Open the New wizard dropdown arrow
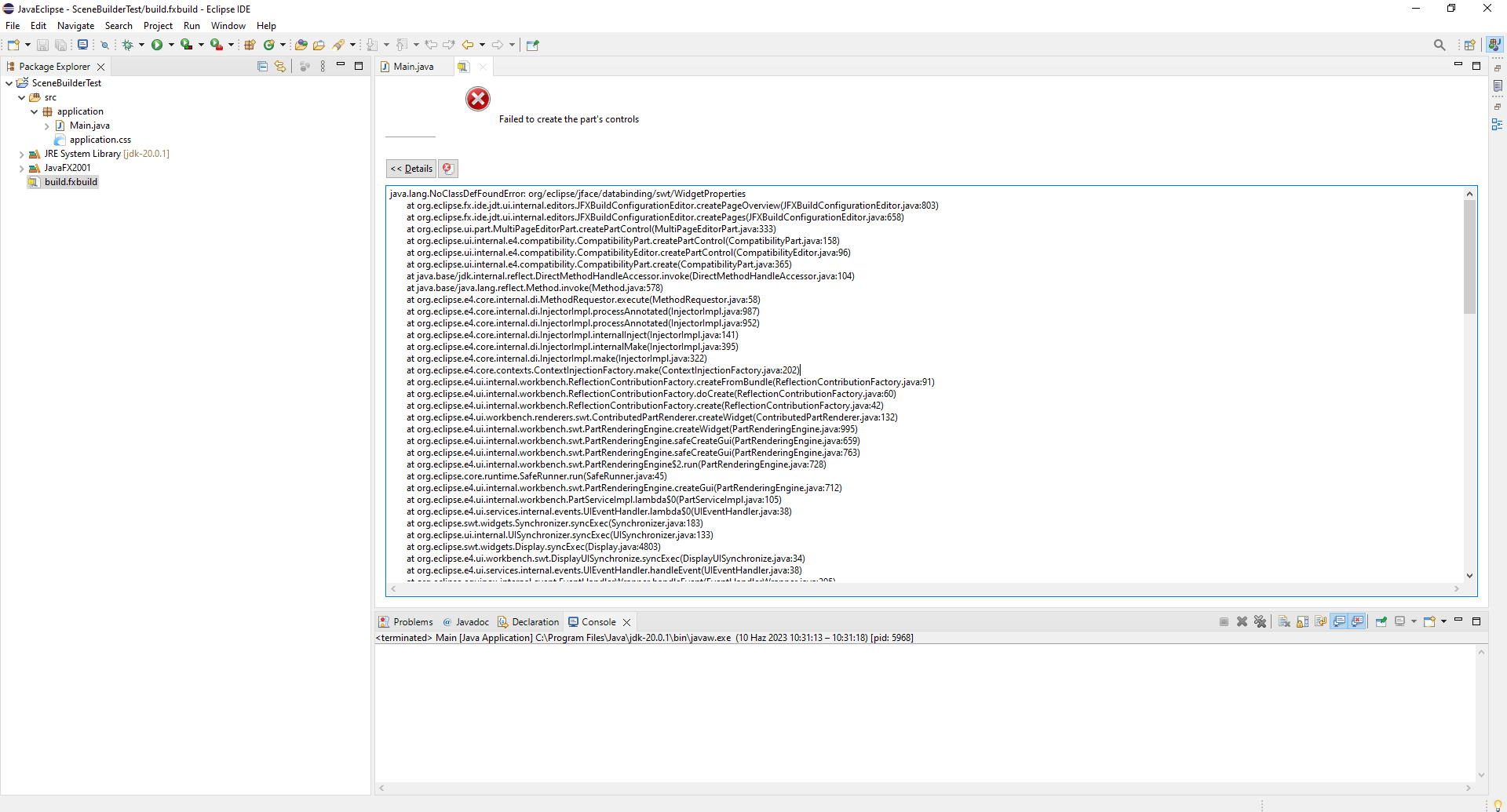1507x812 pixels. click(27, 45)
